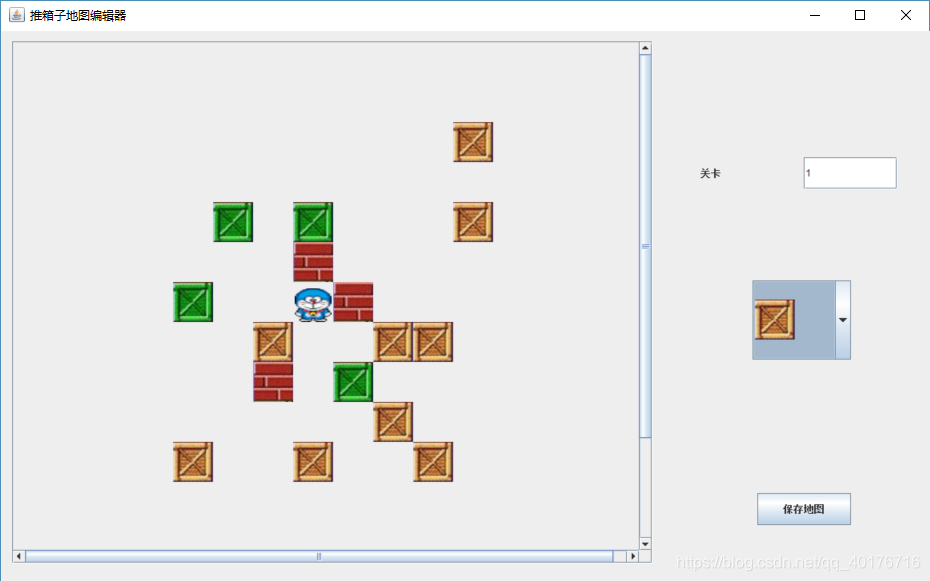Click the Java icon in the title bar
930x581 pixels.
(17, 15)
